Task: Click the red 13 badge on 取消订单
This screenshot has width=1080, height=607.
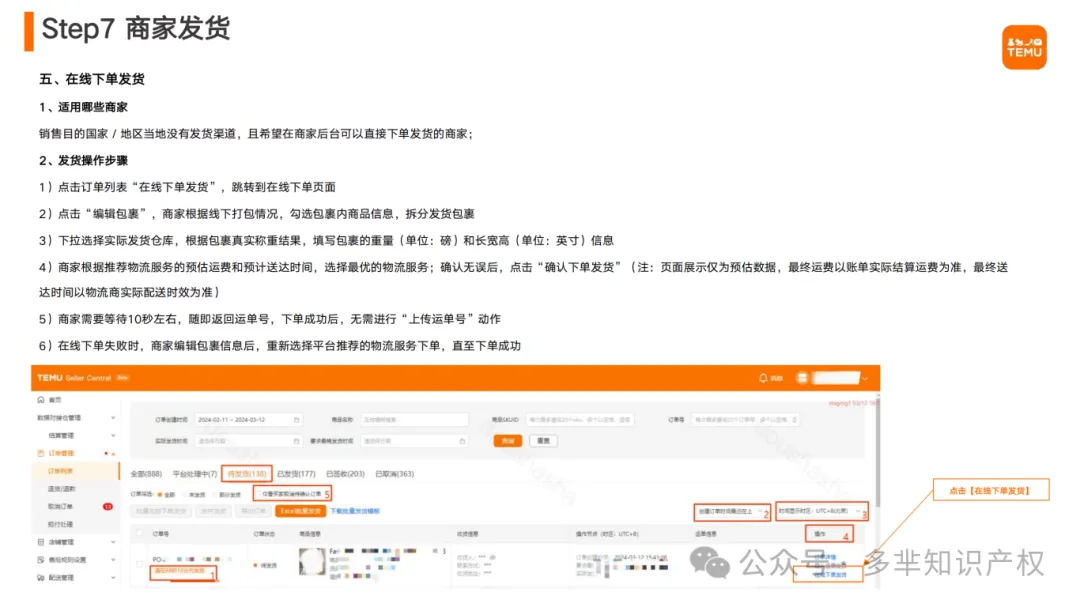Action: click(107, 506)
